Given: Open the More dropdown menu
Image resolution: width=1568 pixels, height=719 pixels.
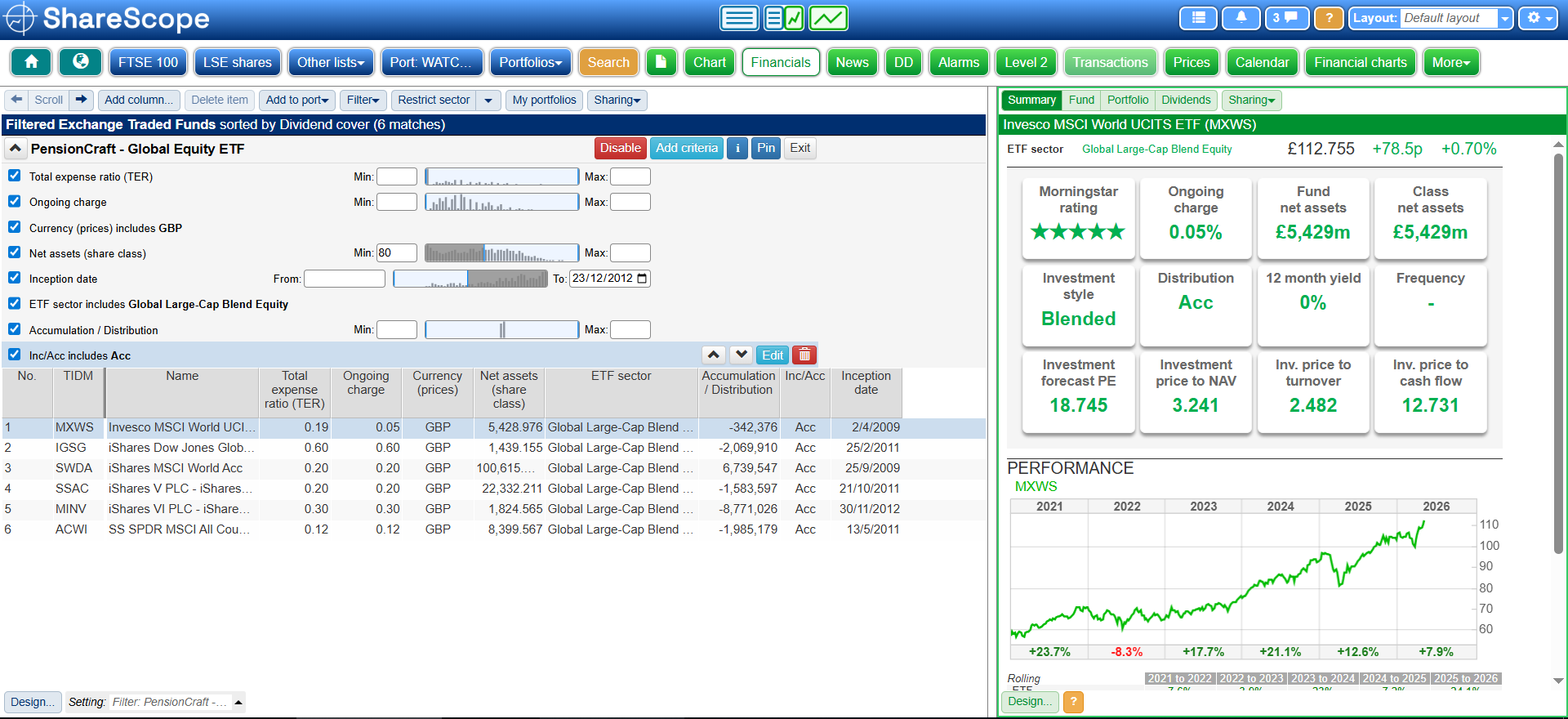Looking at the screenshot, I should [x=1451, y=62].
